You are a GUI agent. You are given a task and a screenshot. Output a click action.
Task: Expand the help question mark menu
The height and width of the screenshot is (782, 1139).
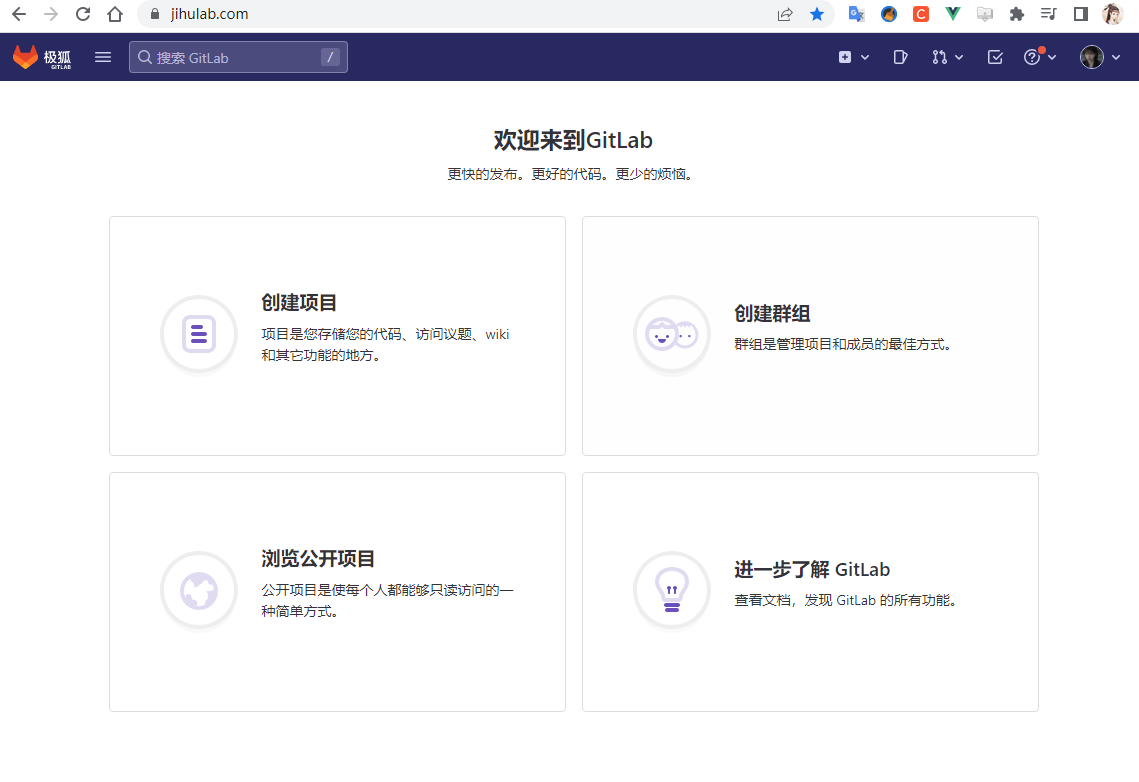coord(1039,57)
